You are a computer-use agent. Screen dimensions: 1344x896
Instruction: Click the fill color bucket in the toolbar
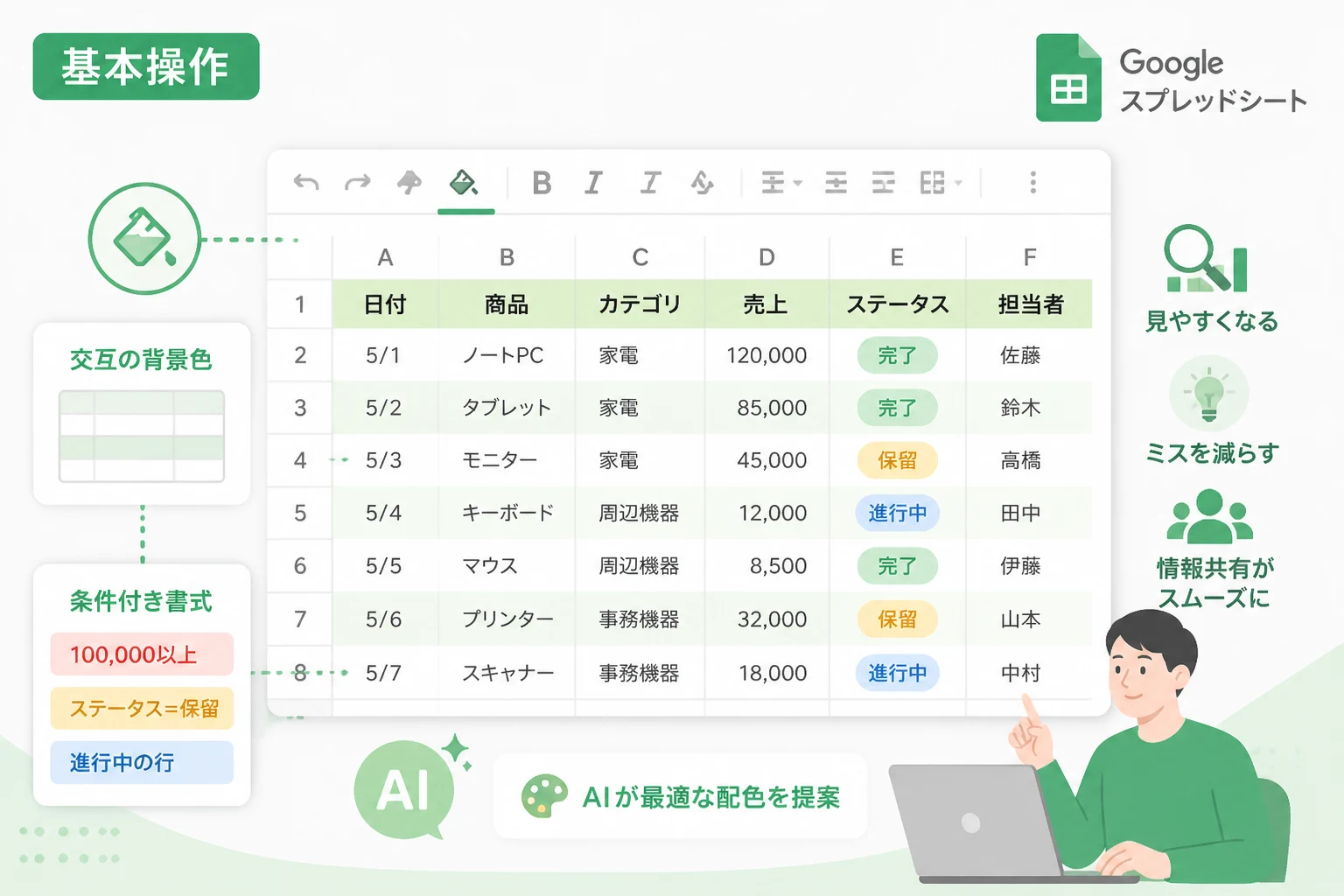pos(464,182)
